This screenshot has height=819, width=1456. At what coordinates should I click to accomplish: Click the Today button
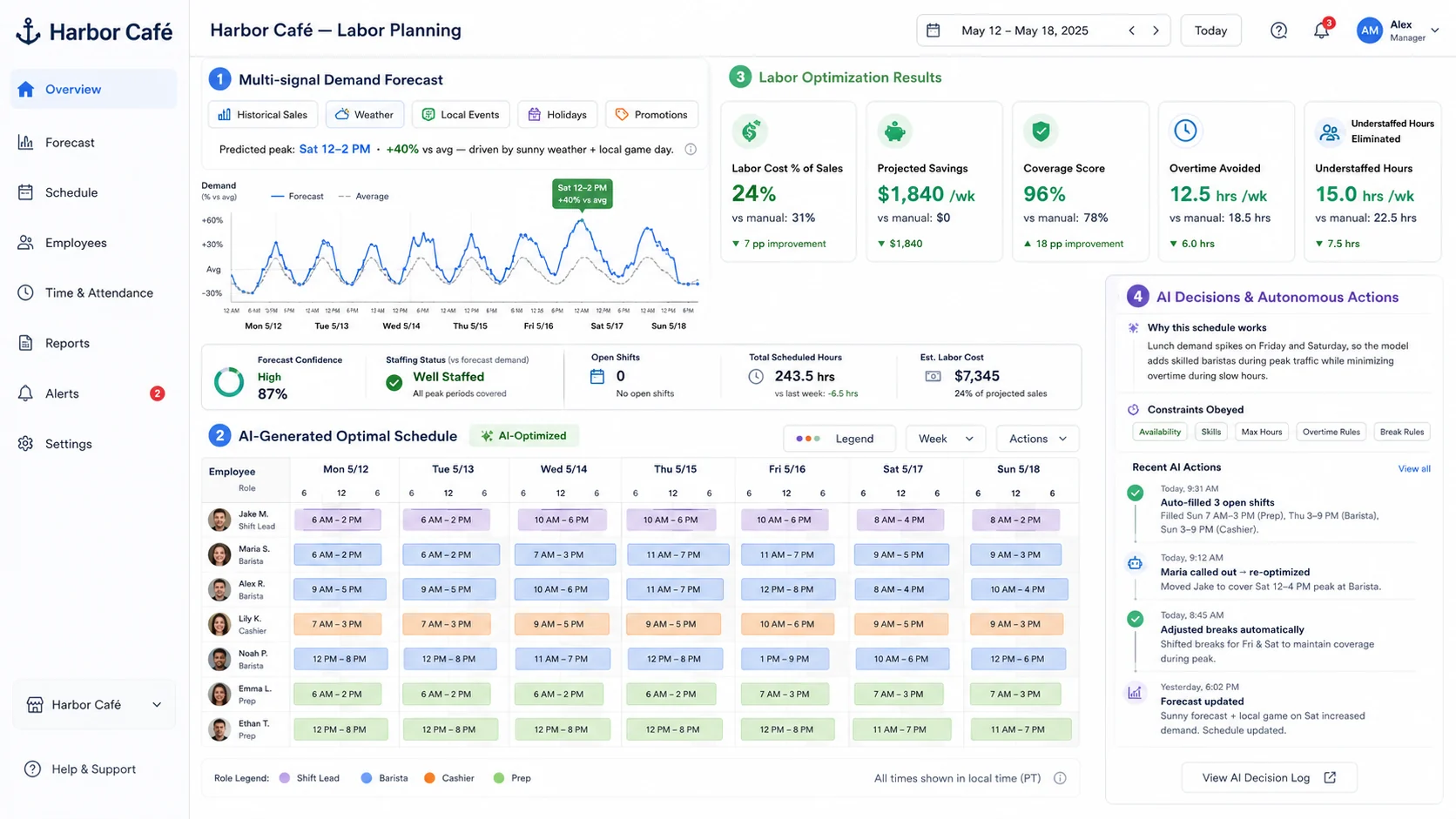pos(1210,30)
